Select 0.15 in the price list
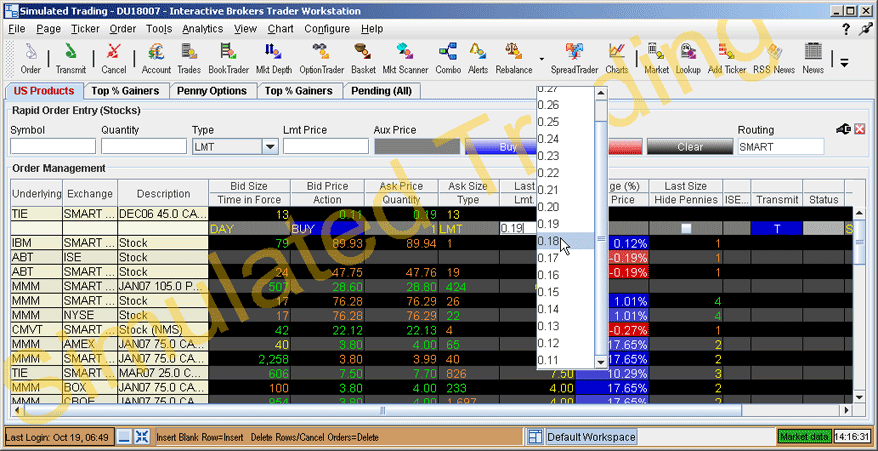This screenshot has height=451, width=878. click(x=566, y=292)
